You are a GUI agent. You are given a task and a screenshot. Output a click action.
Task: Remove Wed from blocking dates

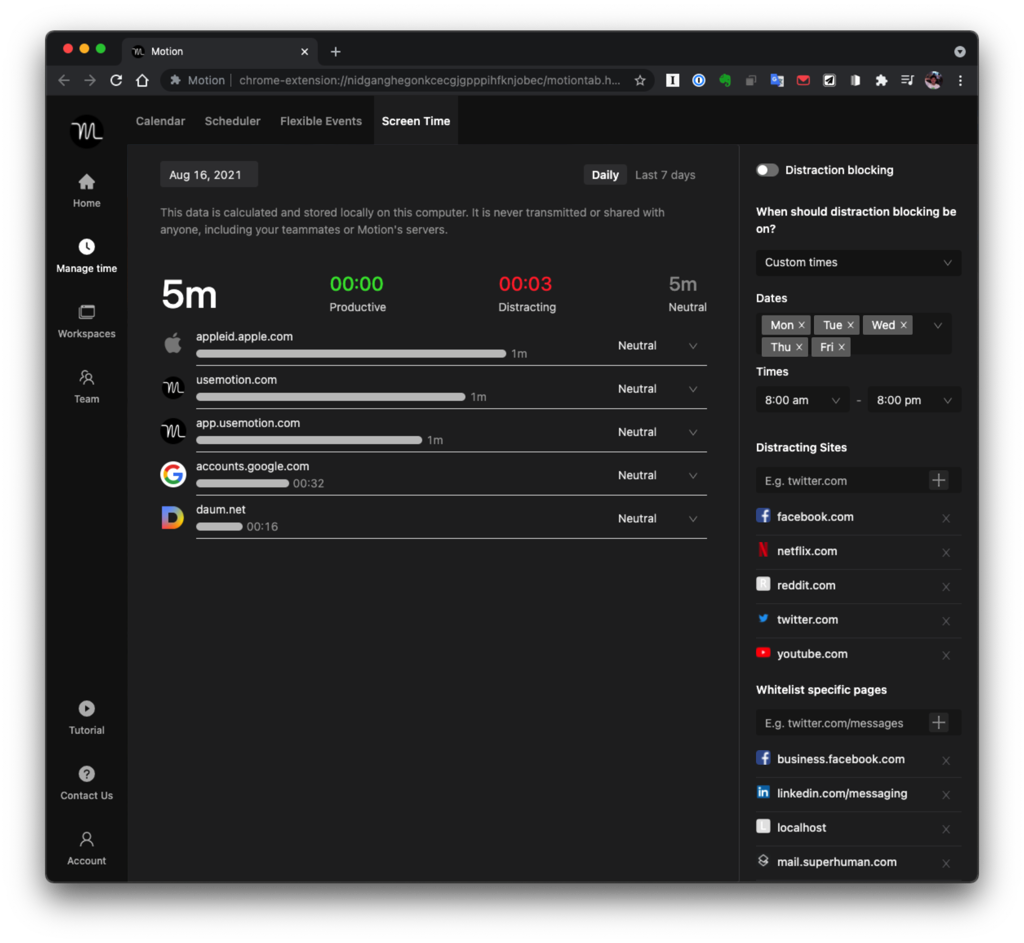click(903, 325)
